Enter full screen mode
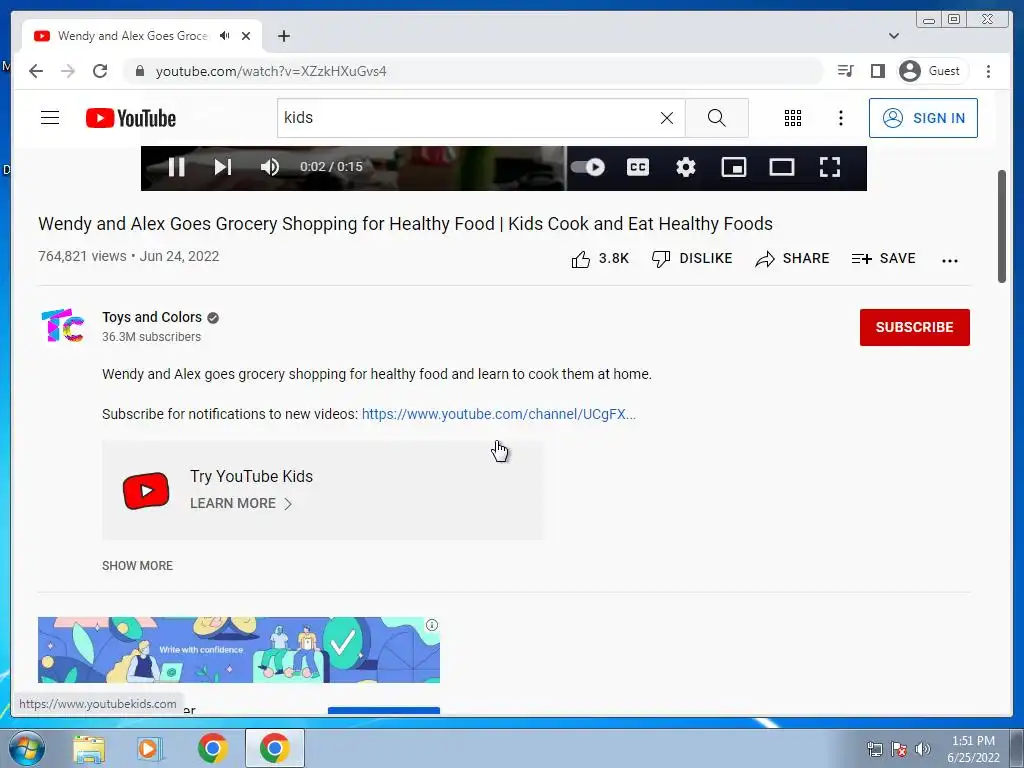The width and height of the screenshot is (1024, 768). pyautogui.click(x=829, y=167)
